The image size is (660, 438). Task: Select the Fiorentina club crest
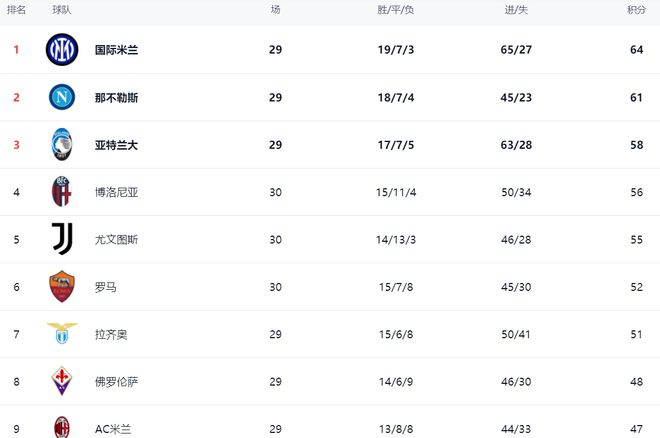tap(62, 381)
